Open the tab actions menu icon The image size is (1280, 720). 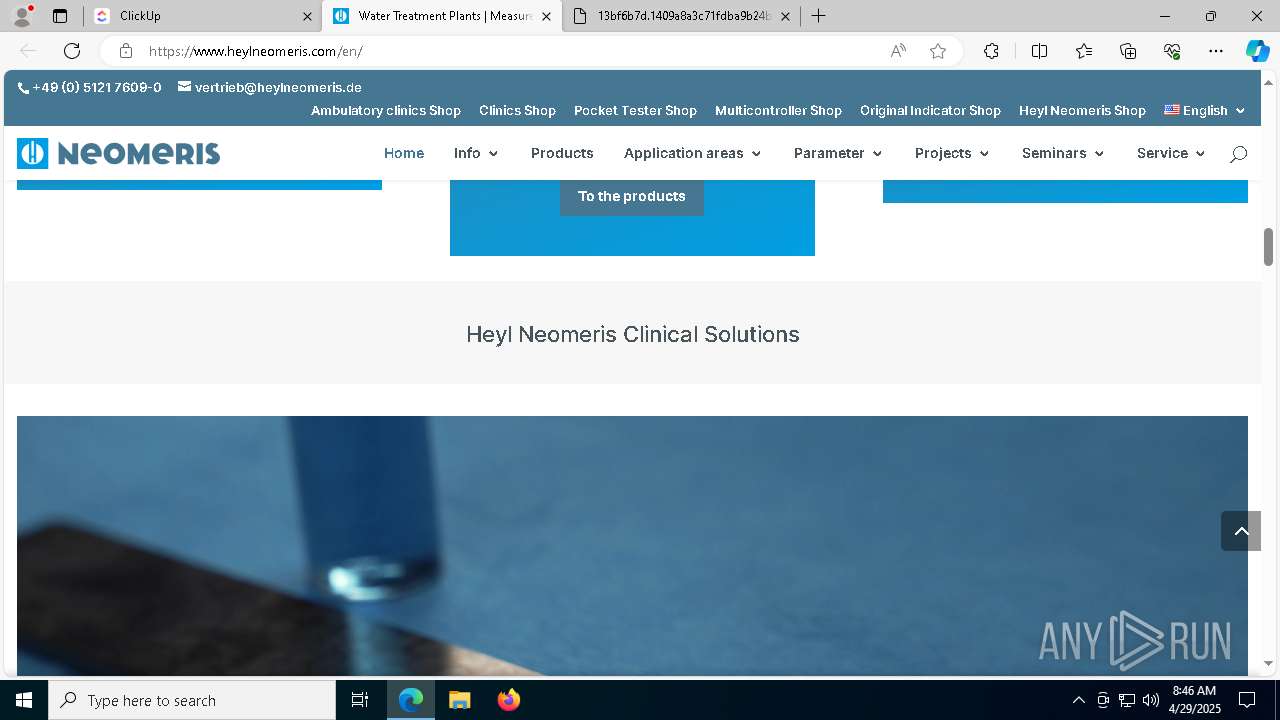pos(60,16)
